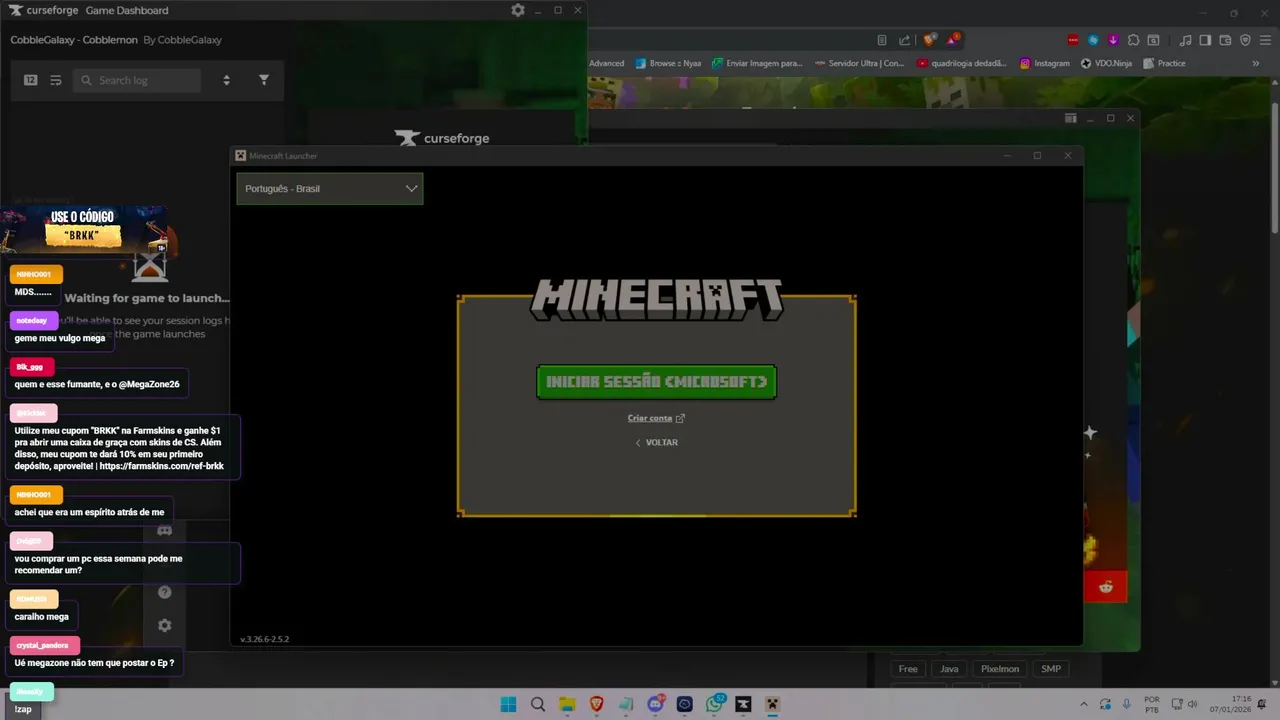Toggle word wrap icon in log toolbar
Screen dimensions: 1280x720
click(x=56, y=80)
